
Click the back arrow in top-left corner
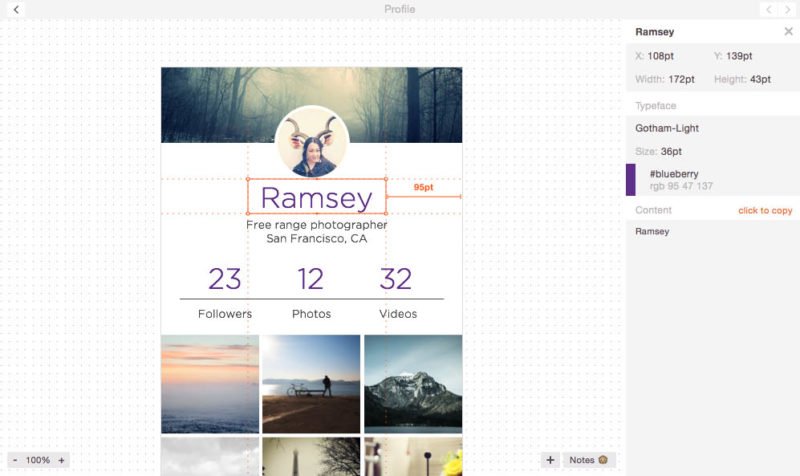tap(16, 9)
